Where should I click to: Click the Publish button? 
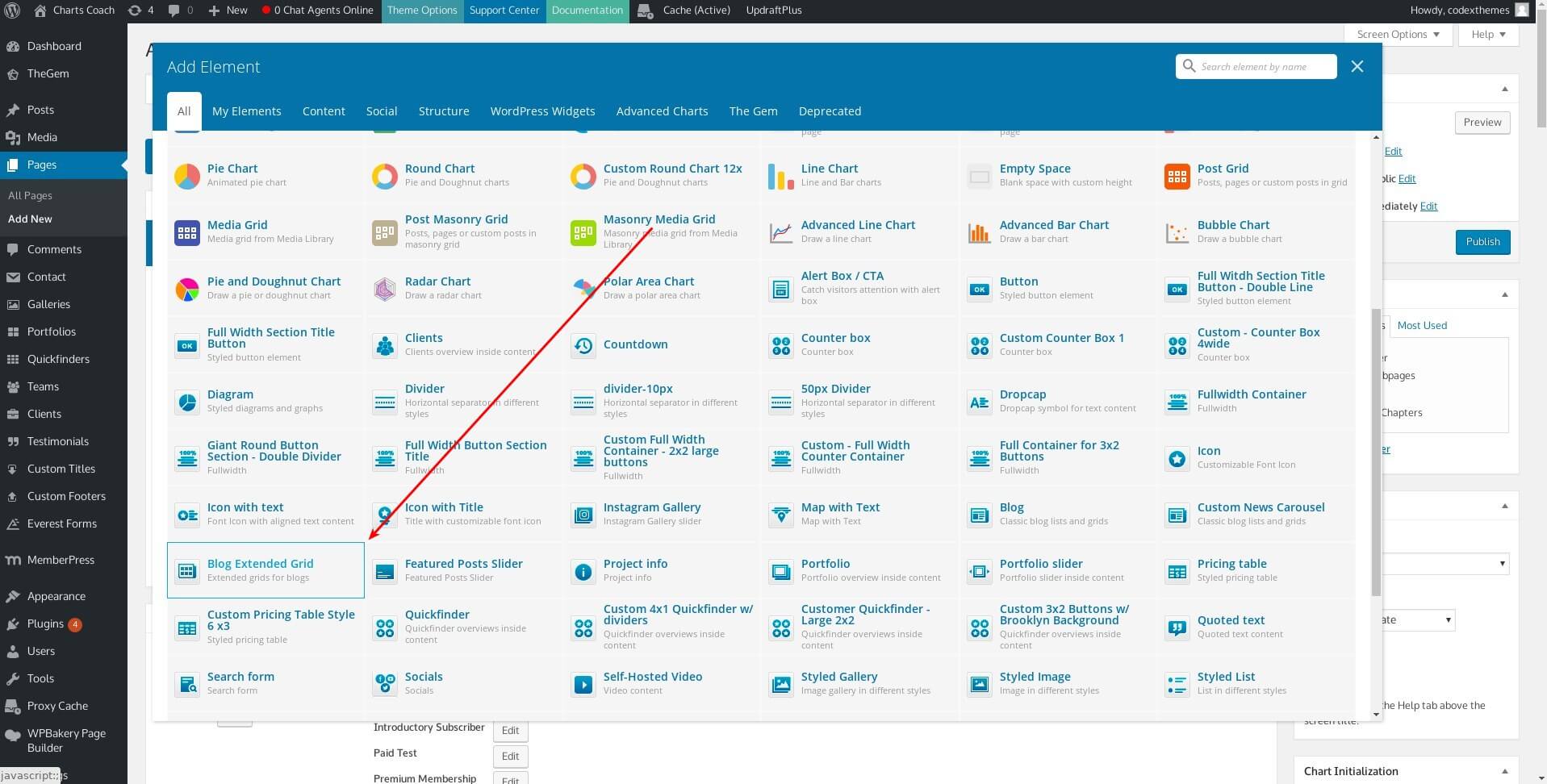click(1482, 242)
